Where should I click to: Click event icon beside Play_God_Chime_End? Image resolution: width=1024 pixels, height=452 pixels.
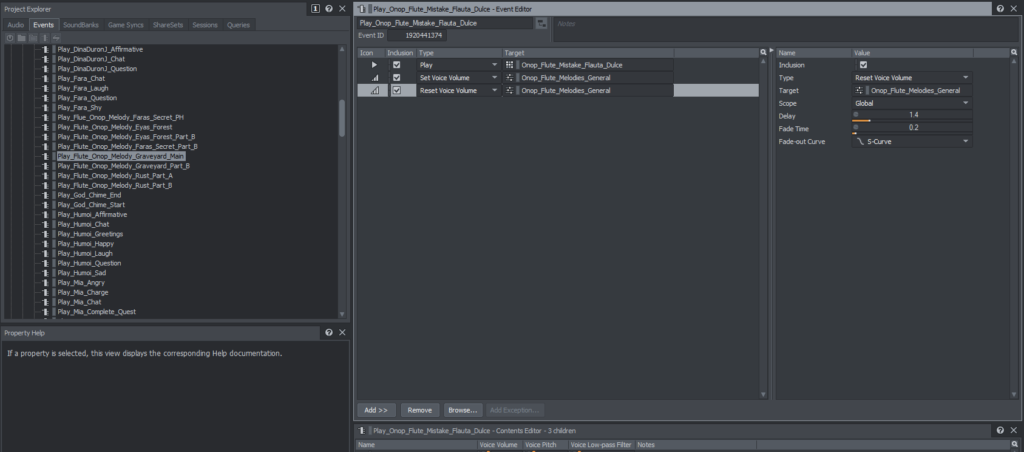[x=46, y=195]
